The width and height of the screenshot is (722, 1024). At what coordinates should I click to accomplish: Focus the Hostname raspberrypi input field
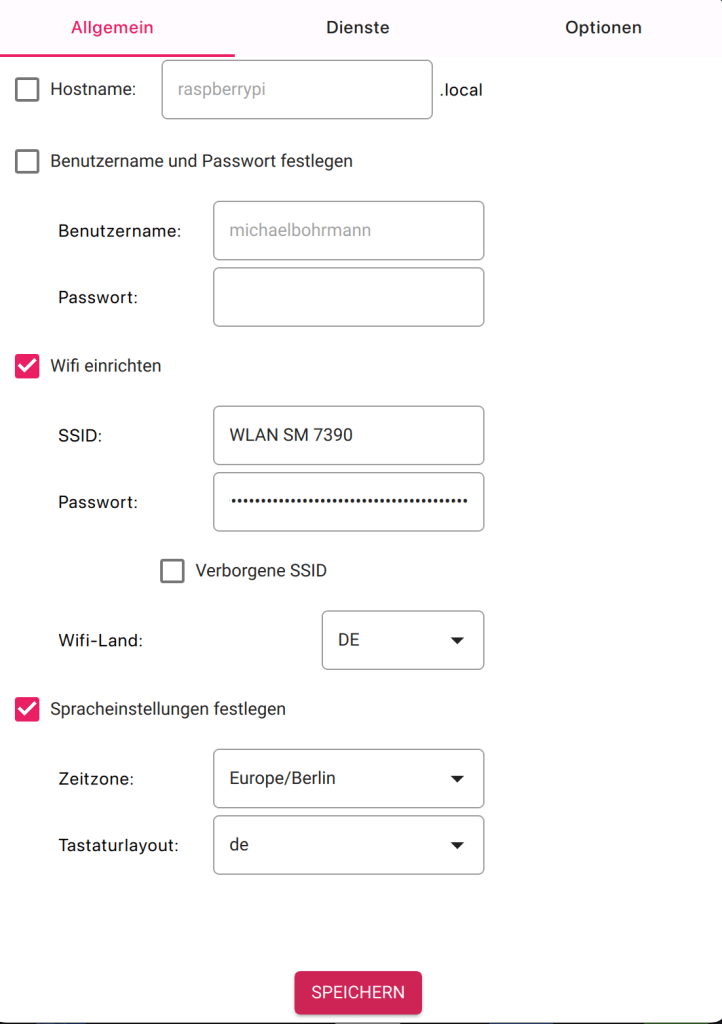click(297, 89)
